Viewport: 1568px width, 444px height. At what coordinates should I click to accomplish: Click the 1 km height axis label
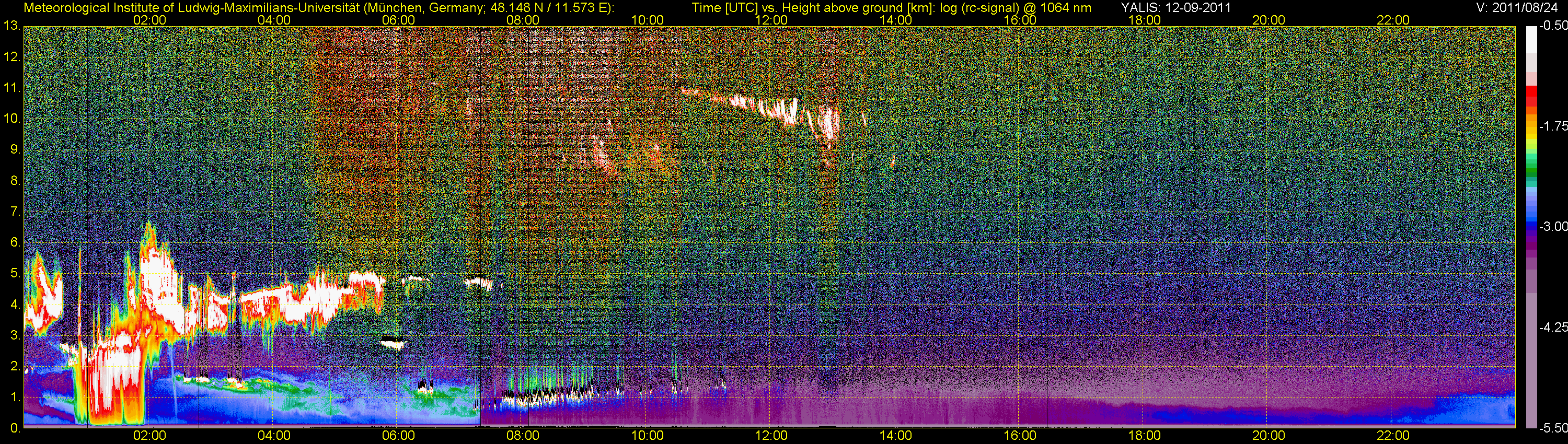click(15, 397)
